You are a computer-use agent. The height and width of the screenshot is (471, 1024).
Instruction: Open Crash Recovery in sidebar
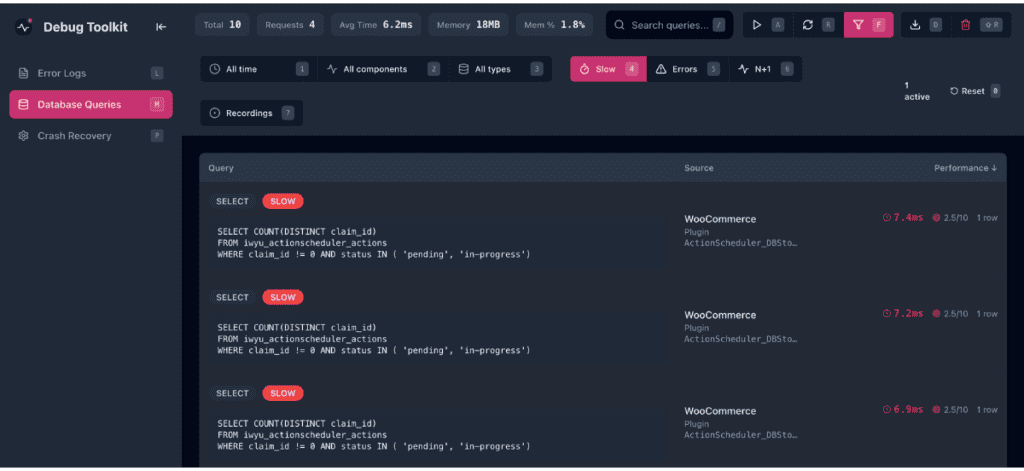coord(91,136)
